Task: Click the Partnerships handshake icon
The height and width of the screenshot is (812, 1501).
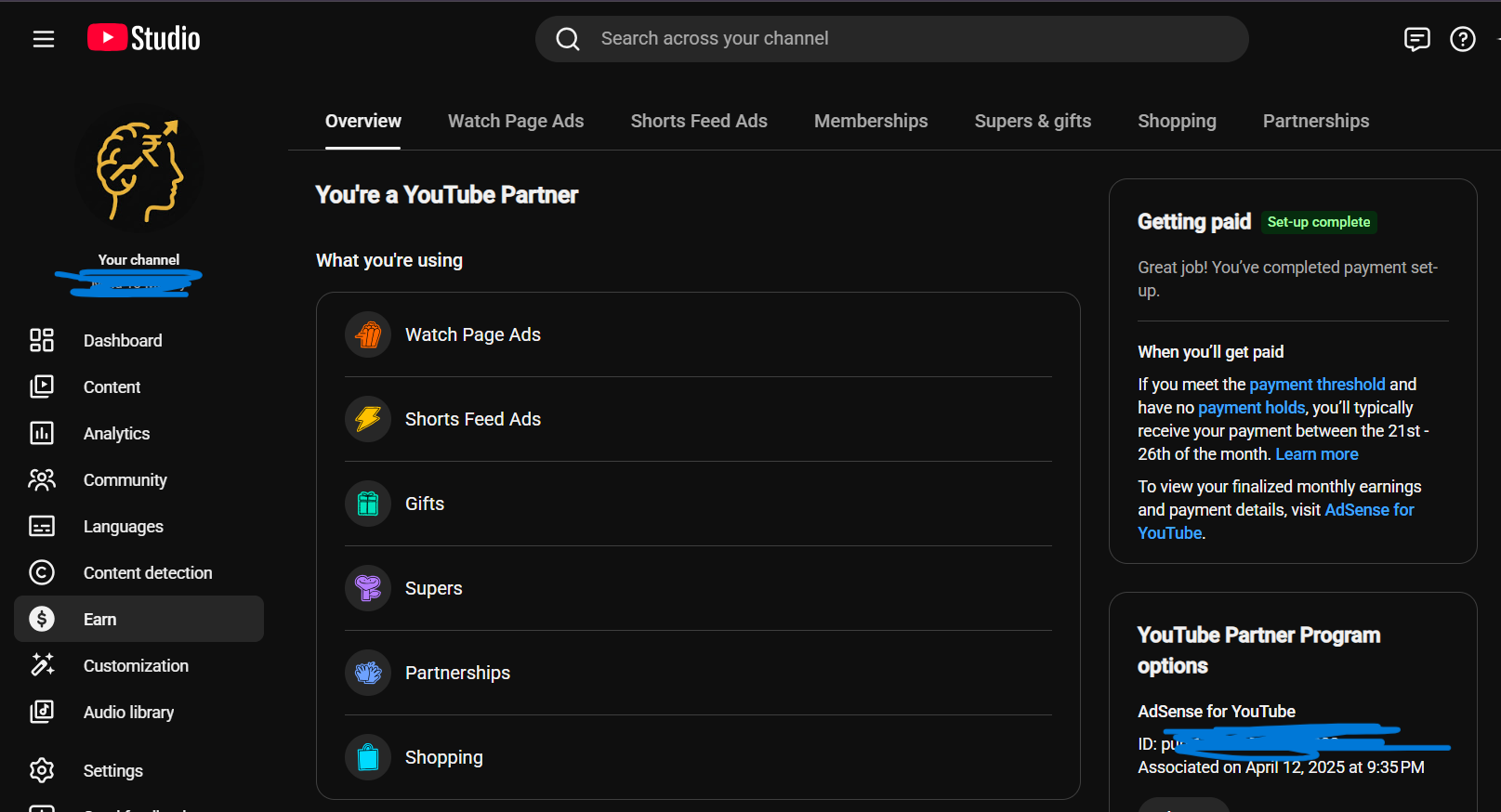Action: [x=368, y=673]
